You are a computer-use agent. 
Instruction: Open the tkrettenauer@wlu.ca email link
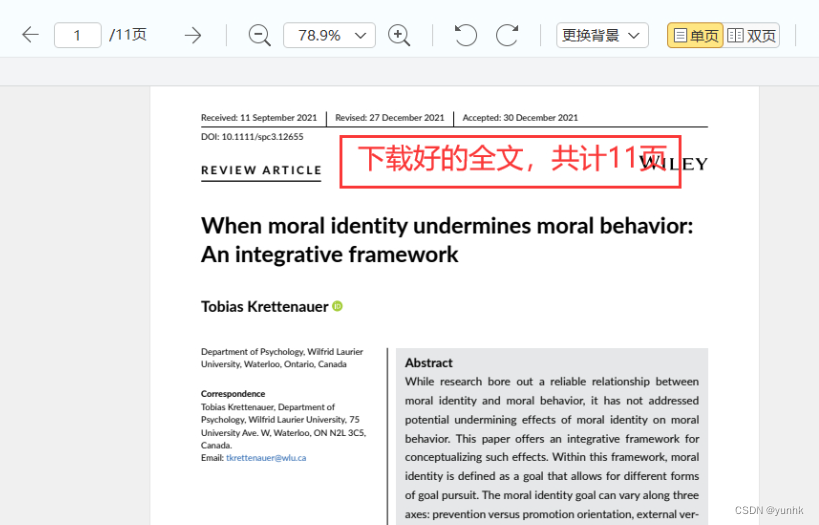(266, 458)
